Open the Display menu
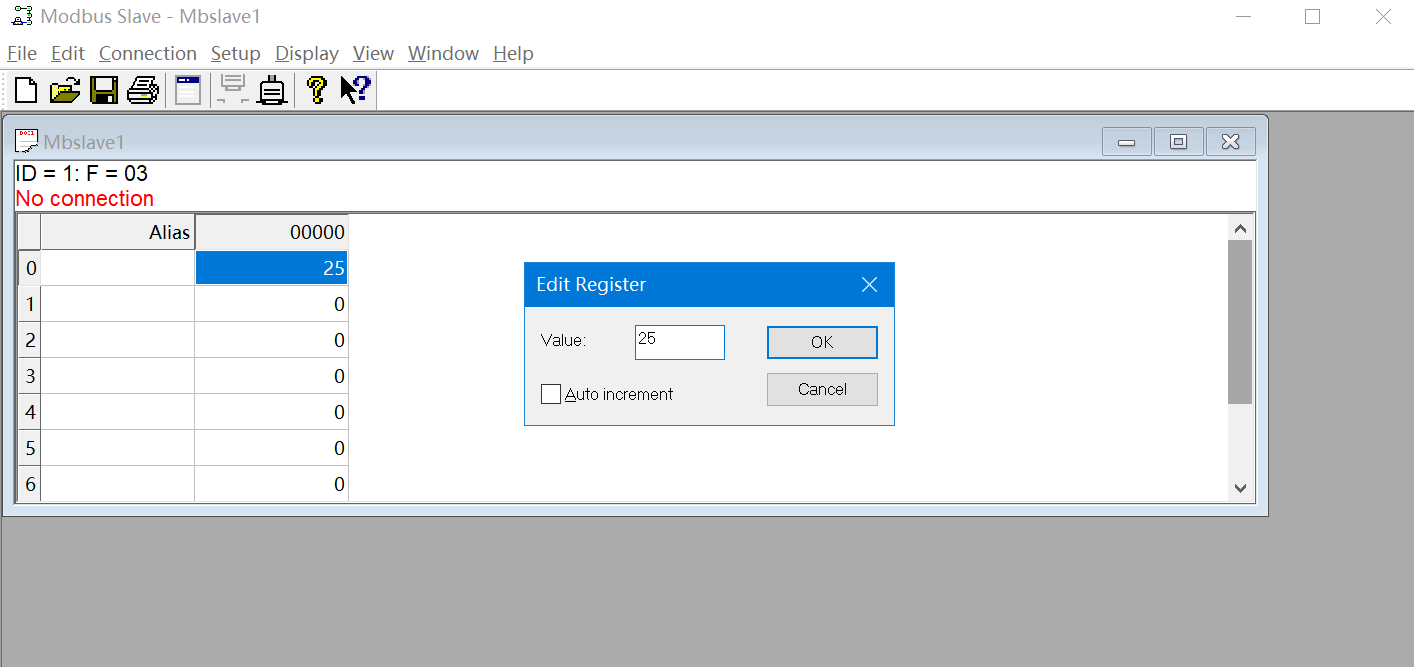Image resolution: width=1414 pixels, height=667 pixels. [306, 54]
